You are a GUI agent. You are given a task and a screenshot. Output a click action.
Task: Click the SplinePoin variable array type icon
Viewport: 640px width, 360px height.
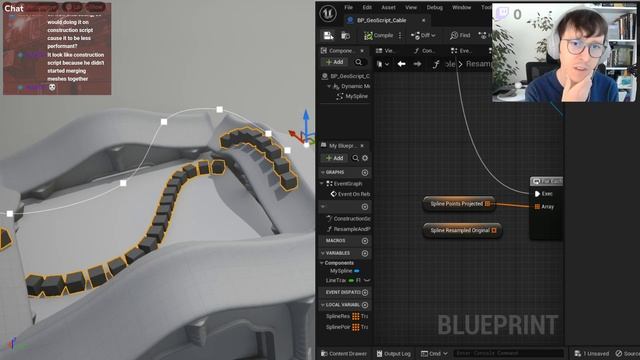pyautogui.click(x=356, y=327)
